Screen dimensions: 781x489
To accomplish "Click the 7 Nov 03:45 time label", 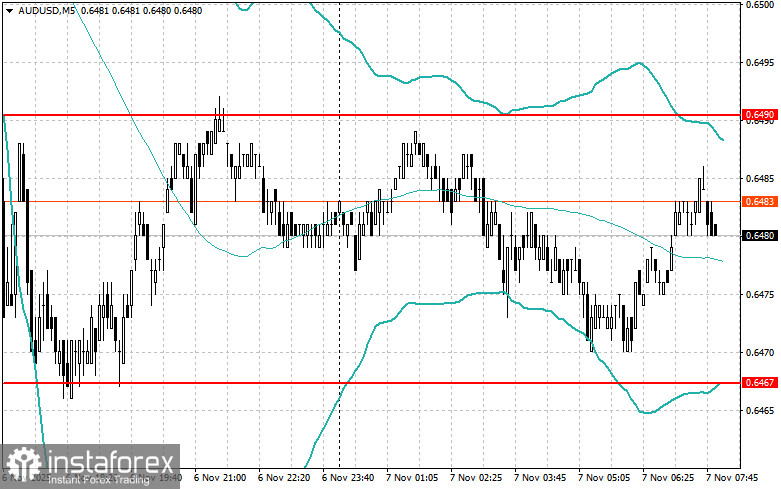I will click(x=540, y=478).
